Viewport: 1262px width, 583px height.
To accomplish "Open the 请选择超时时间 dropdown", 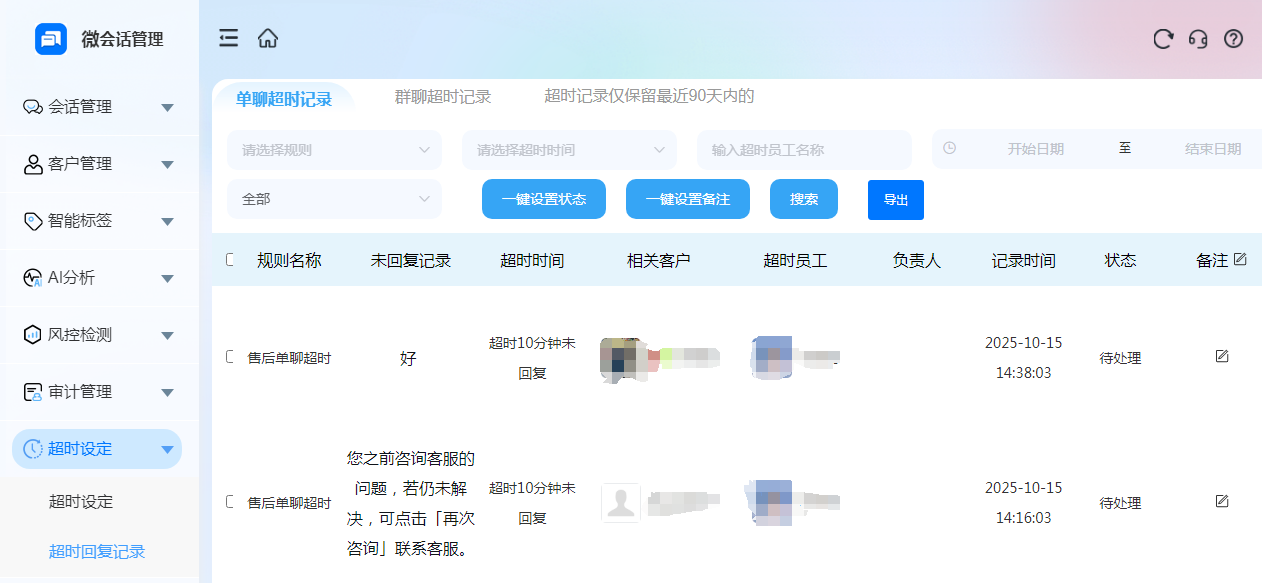I will pos(569,150).
